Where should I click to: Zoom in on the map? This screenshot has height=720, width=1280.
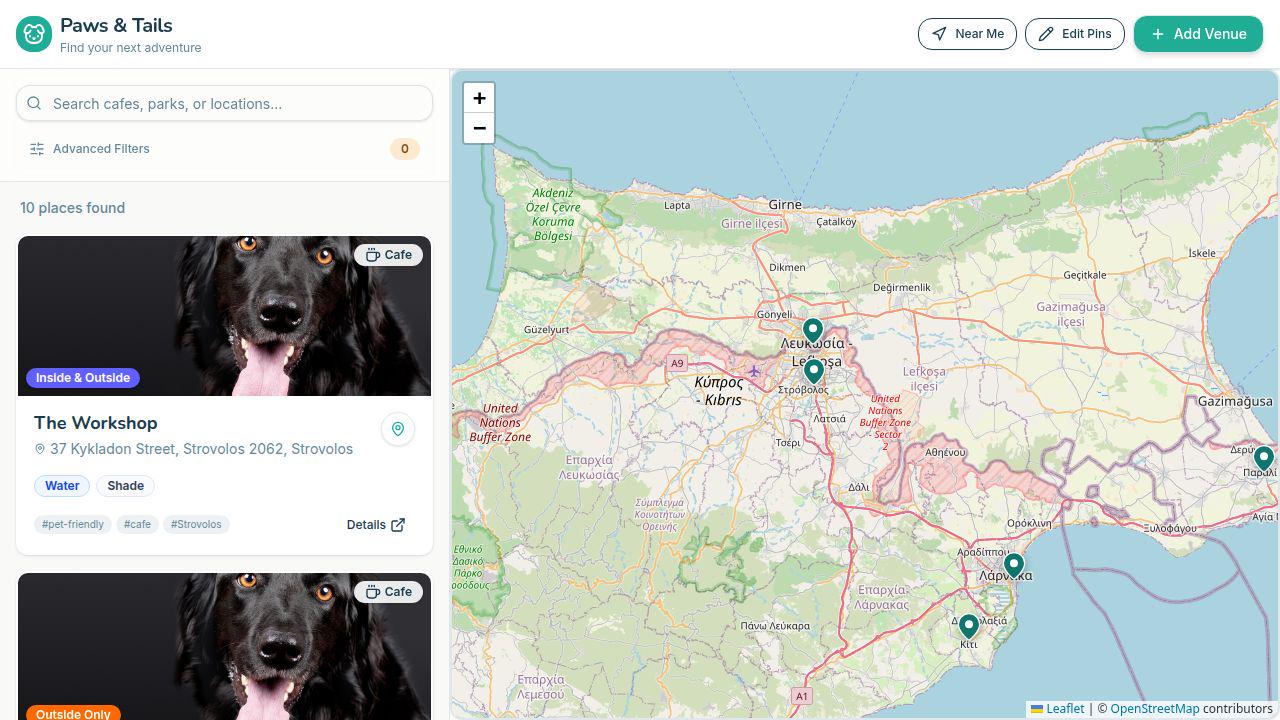tap(479, 98)
